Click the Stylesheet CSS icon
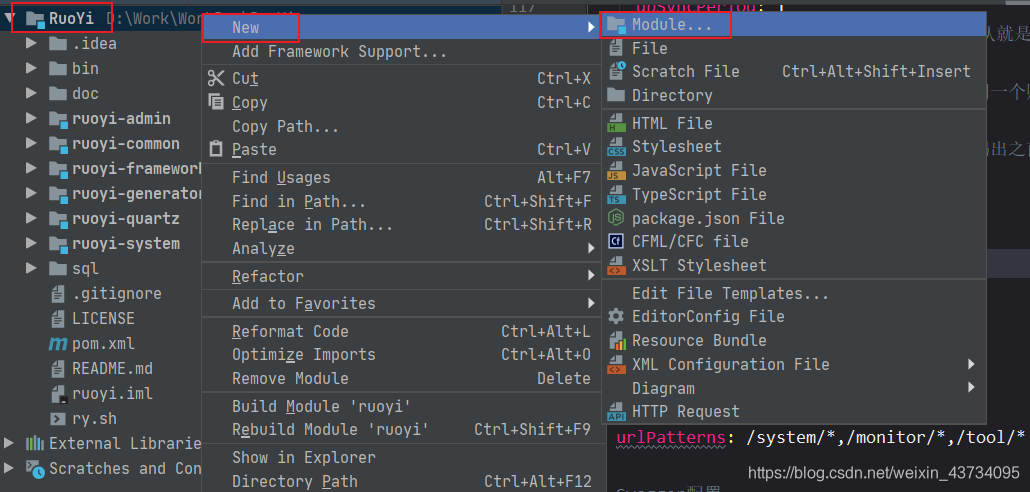Screen dimensions: 1030x492 (616, 147)
